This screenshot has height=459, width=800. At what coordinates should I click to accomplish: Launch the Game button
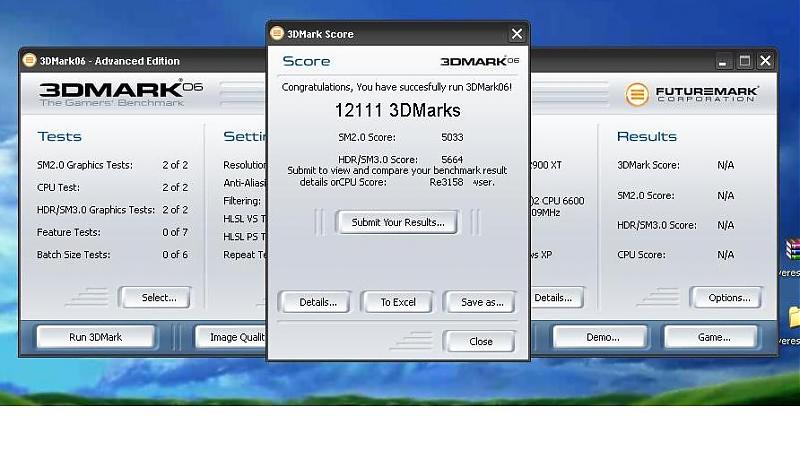point(713,337)
